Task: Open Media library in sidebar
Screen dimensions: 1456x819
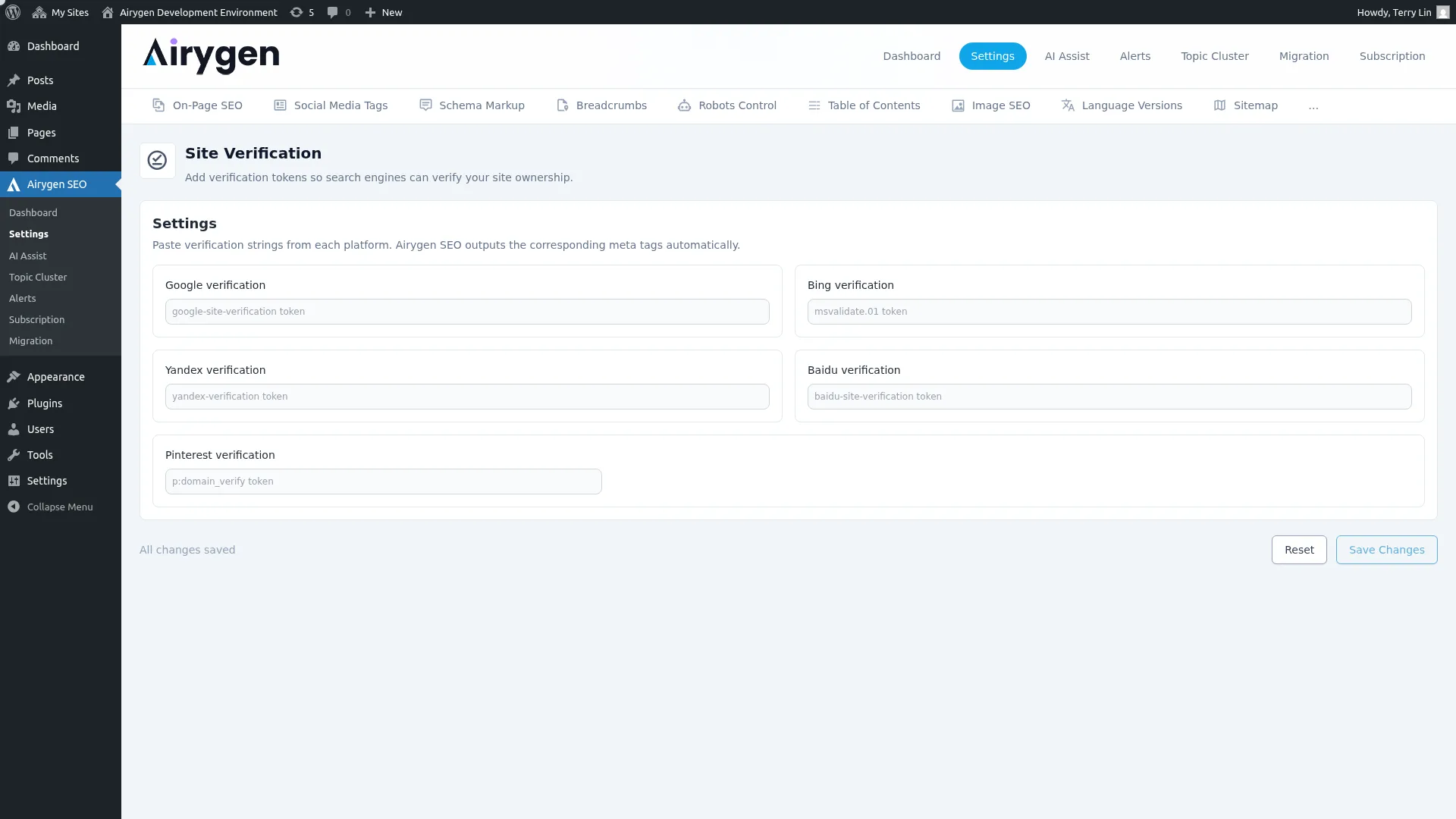Action: (x=61, y=106)
